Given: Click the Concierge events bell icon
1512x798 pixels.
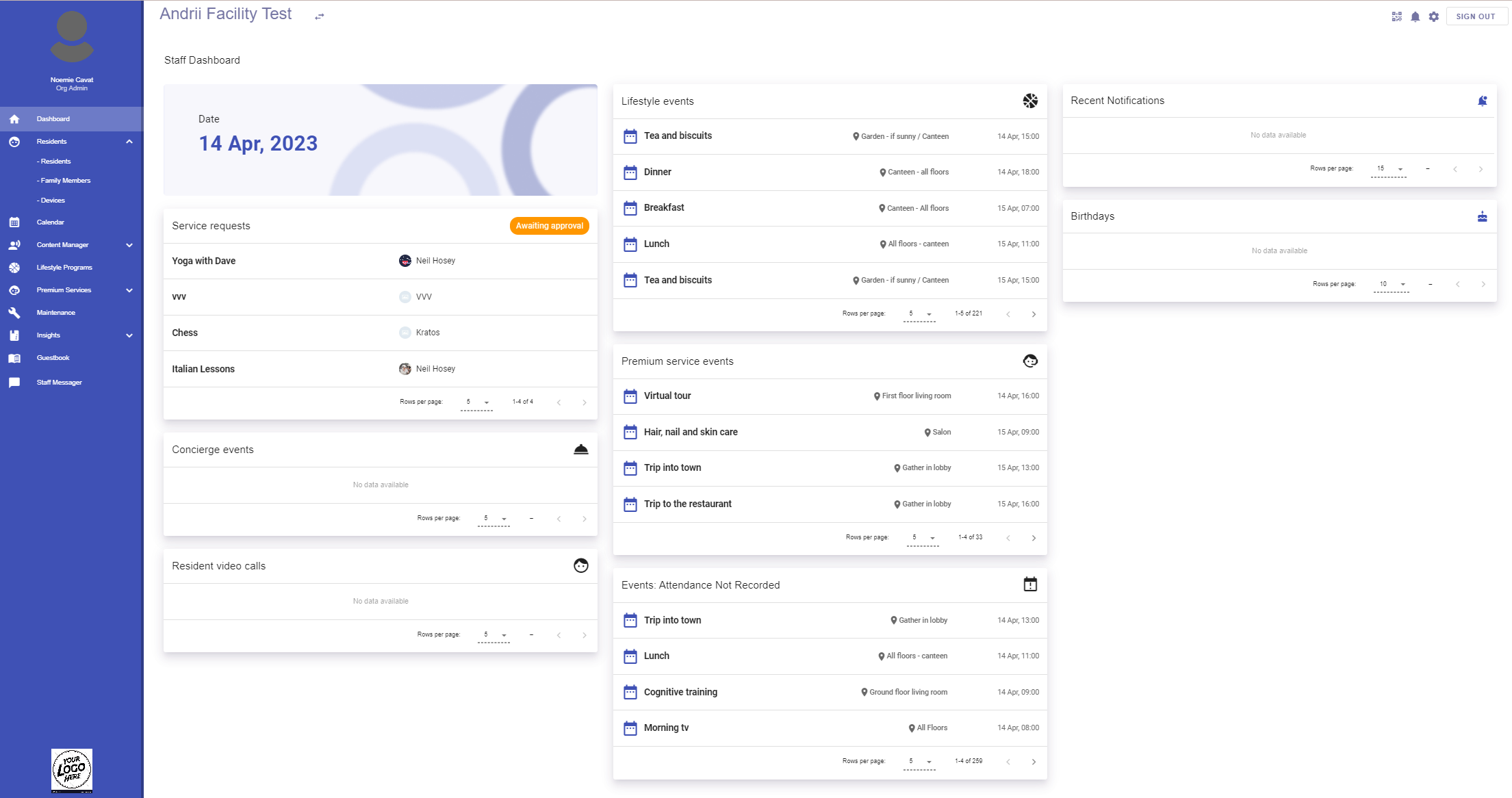Looking at the screenshot, I should 580,450.
